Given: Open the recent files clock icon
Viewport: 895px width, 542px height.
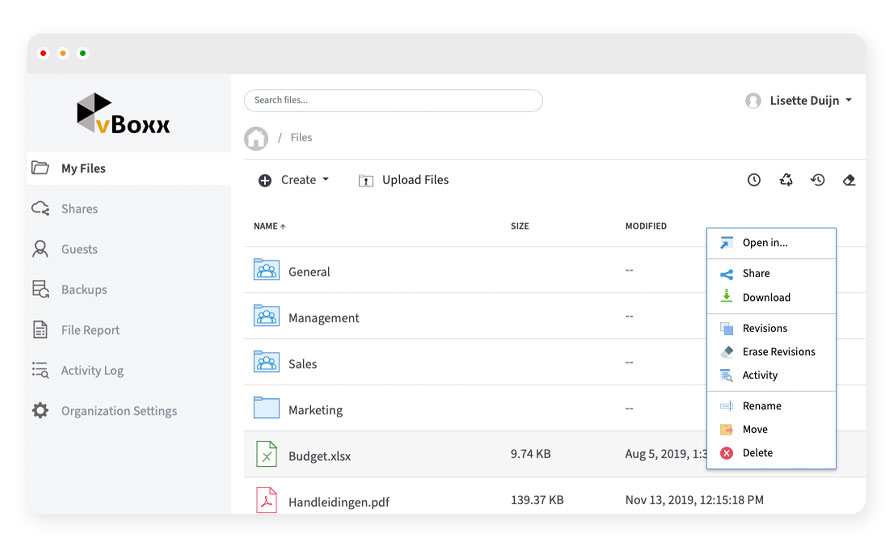Looking at the screenshot, I should pyautogui.click(x=754, y=180).
